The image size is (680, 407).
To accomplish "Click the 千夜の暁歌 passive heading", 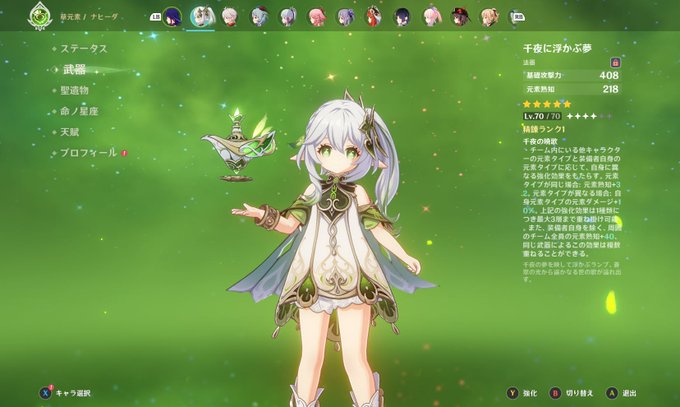I will click(540, 141).
